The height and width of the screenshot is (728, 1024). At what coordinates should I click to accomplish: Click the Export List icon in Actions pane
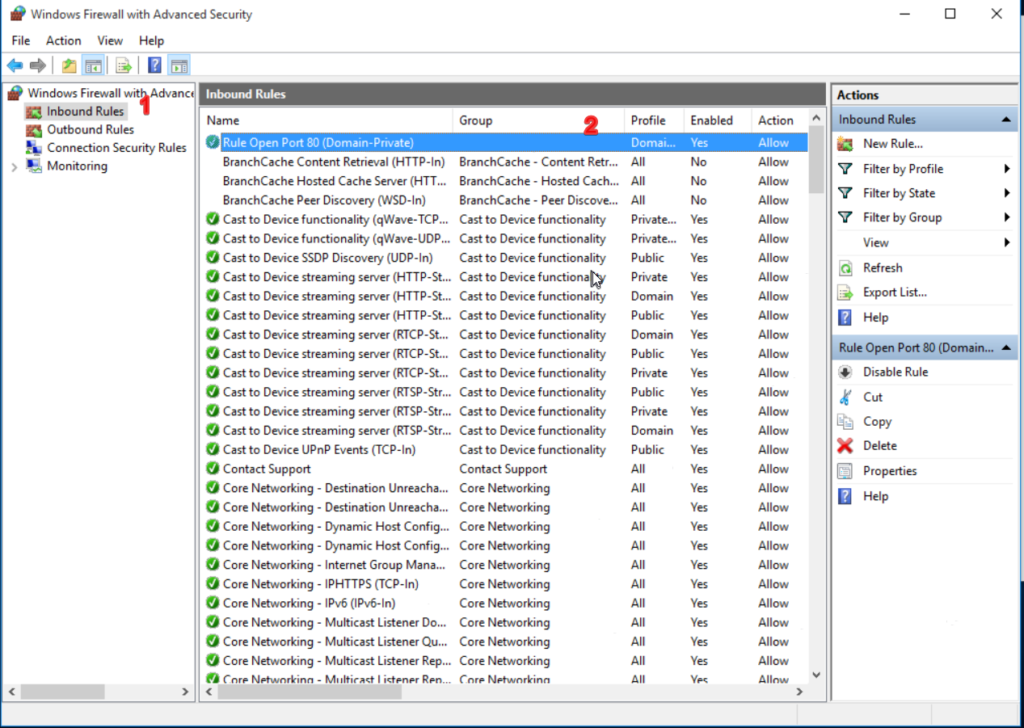tap(845, 293)
